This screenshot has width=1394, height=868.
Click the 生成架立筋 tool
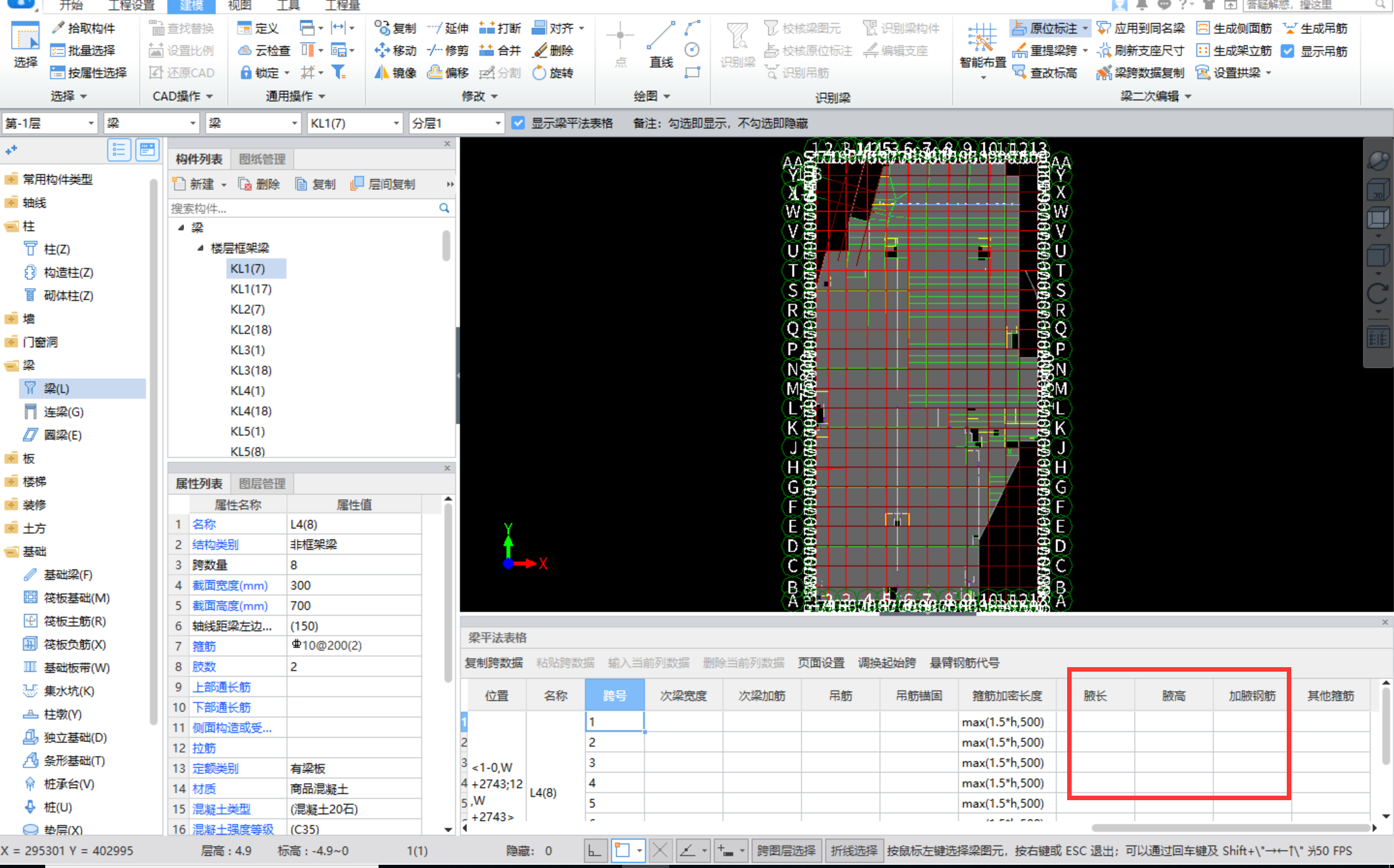pos(1234,50)
